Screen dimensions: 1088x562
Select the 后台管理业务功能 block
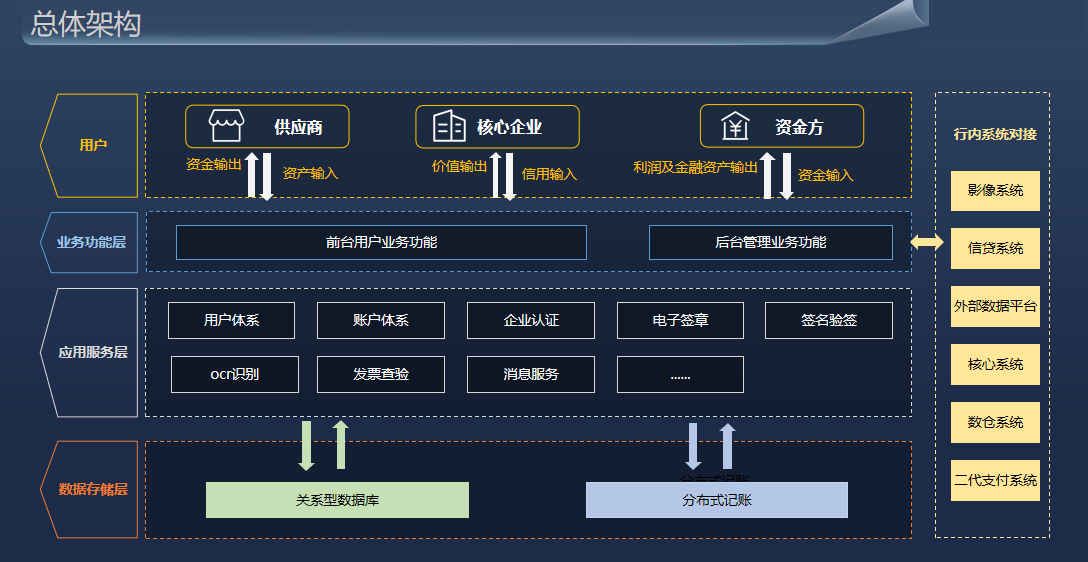coord(770,242)
